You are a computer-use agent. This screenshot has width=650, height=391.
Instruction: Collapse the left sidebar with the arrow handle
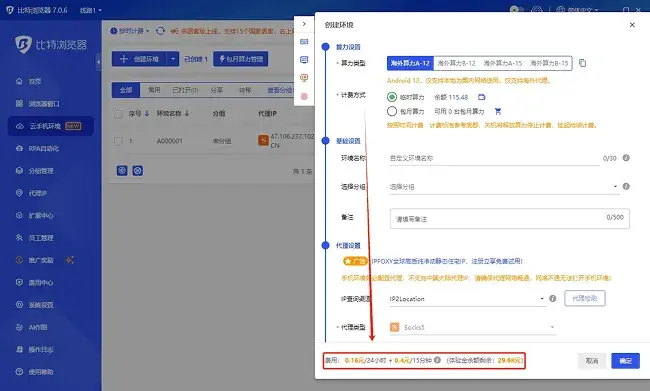pyautogui.click(x=98, y=62)
